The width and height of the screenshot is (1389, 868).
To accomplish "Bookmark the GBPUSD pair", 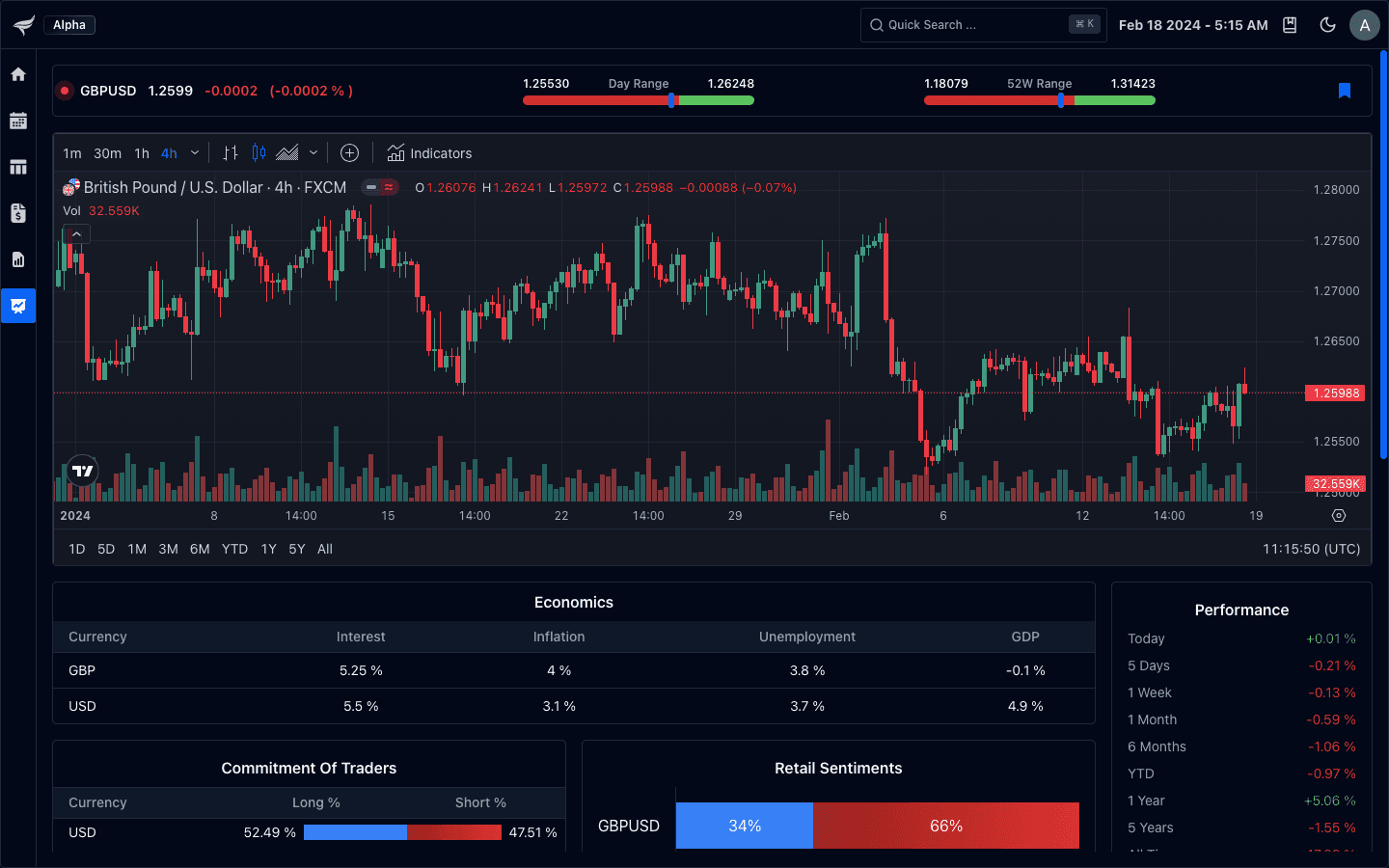I will click(x=1345, y=91).
